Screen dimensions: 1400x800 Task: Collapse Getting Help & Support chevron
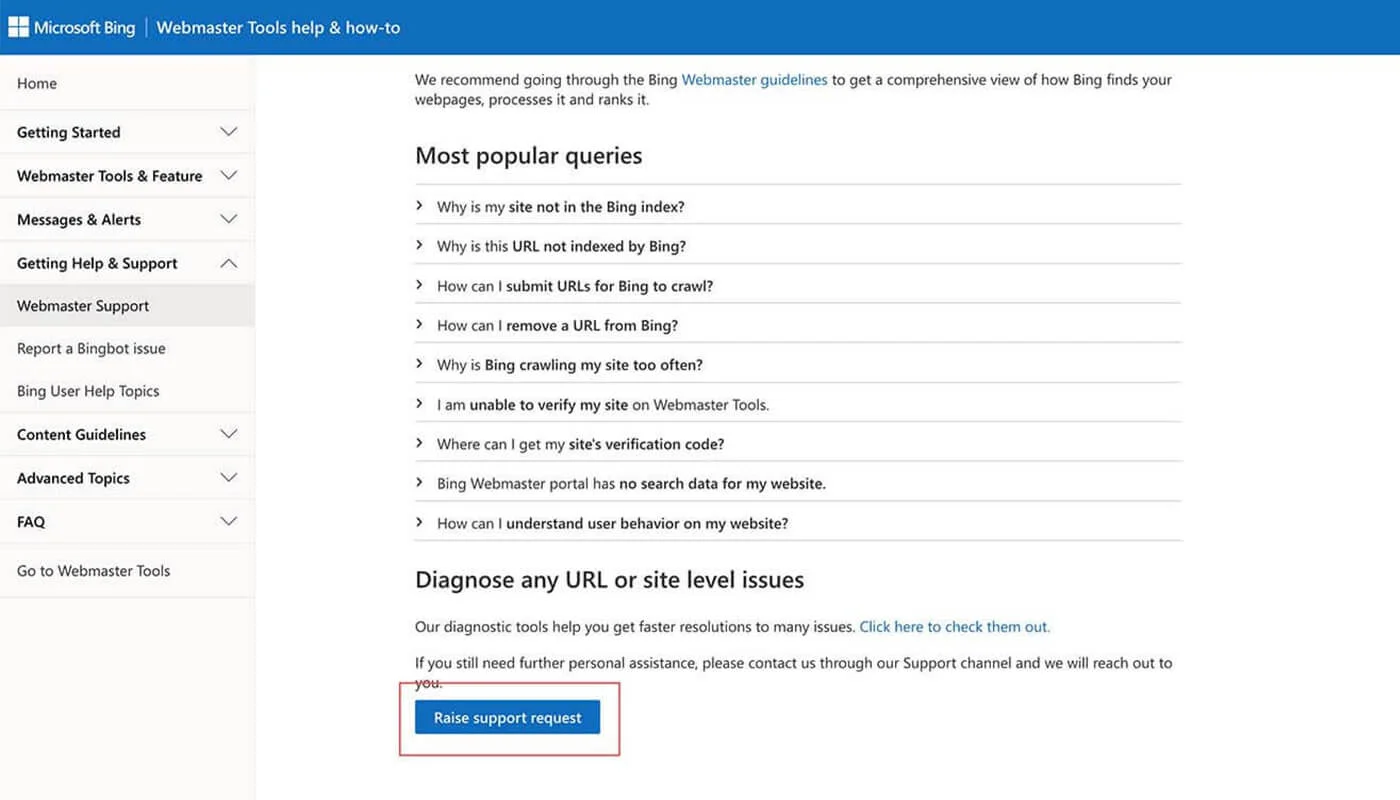coord(228,264)
